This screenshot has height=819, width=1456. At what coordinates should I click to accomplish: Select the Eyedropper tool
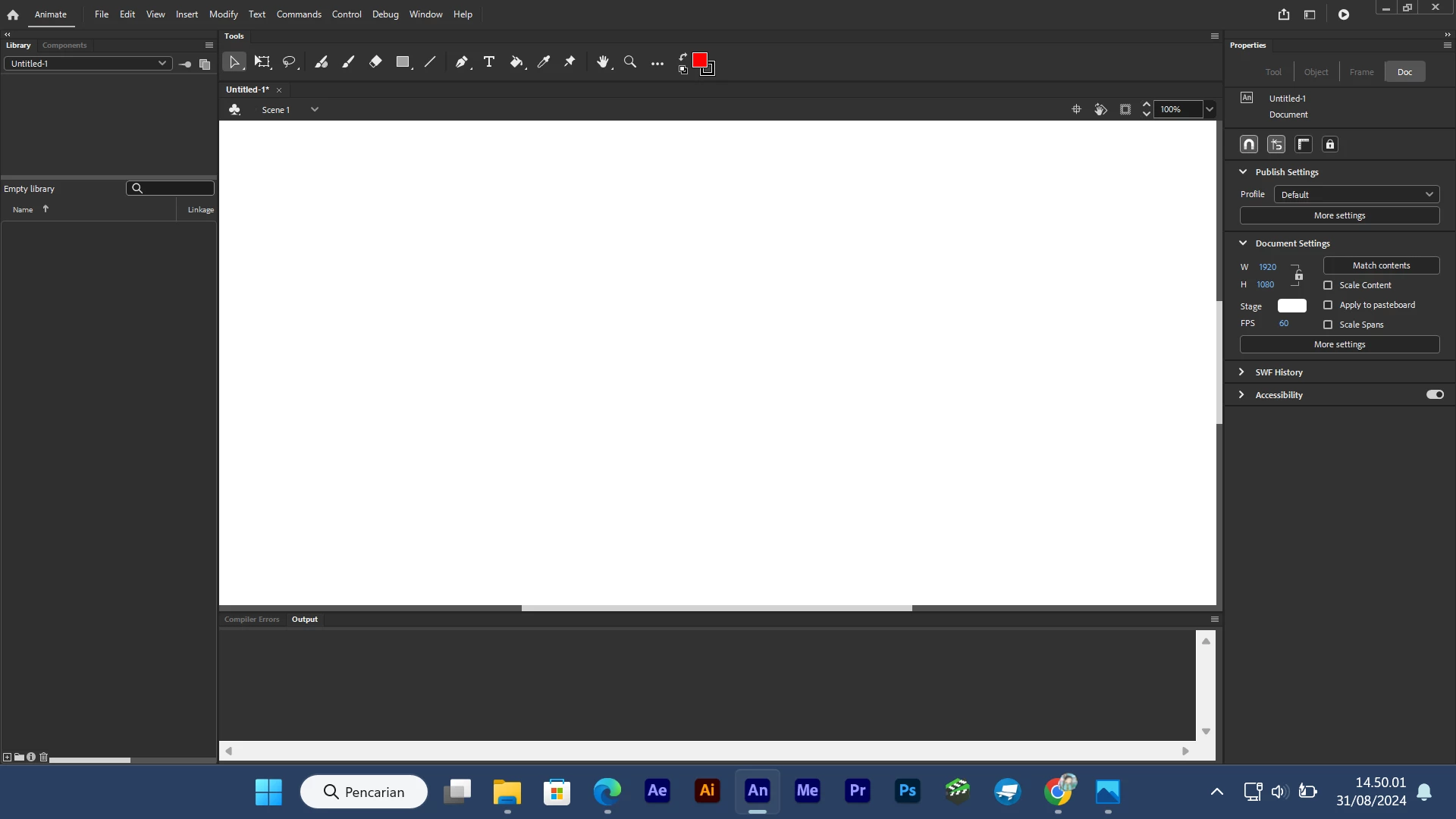[544, 62]
